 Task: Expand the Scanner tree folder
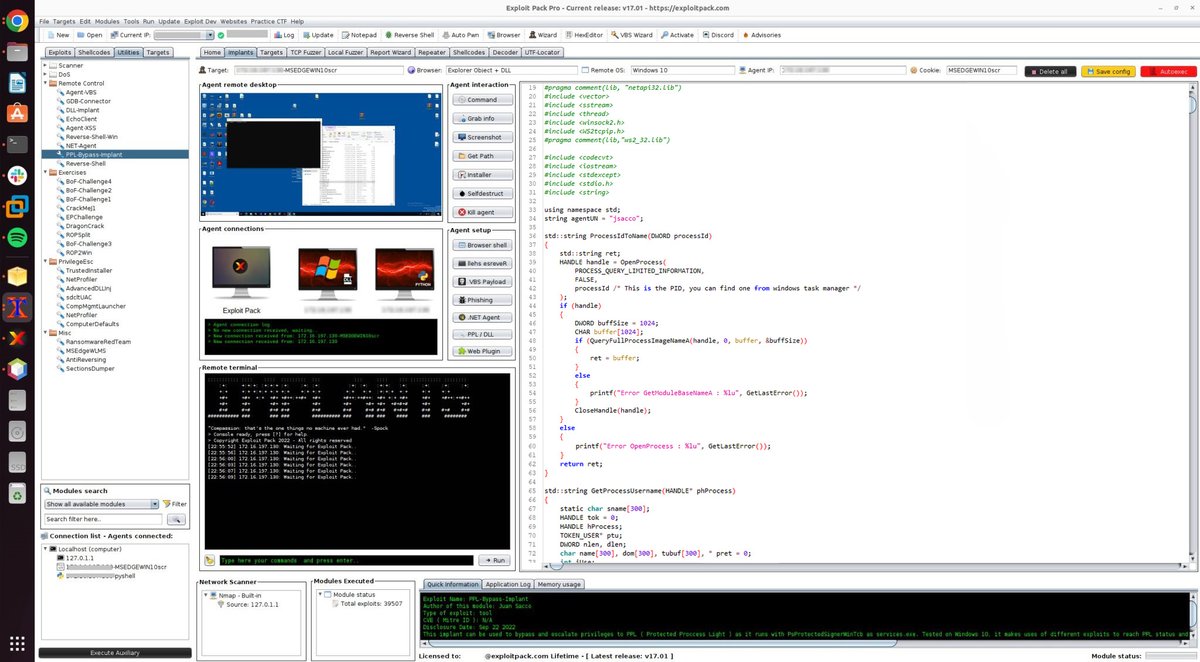point(45,65)
